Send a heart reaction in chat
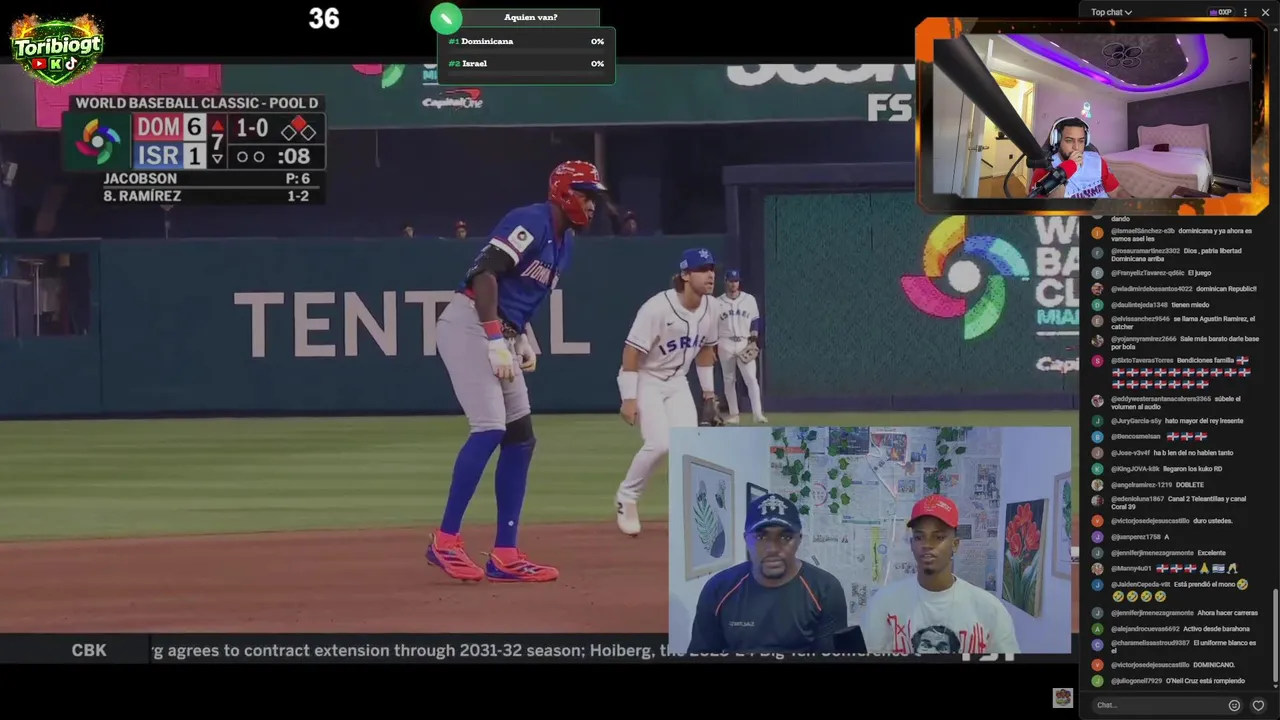 [x=1258, y=705]
